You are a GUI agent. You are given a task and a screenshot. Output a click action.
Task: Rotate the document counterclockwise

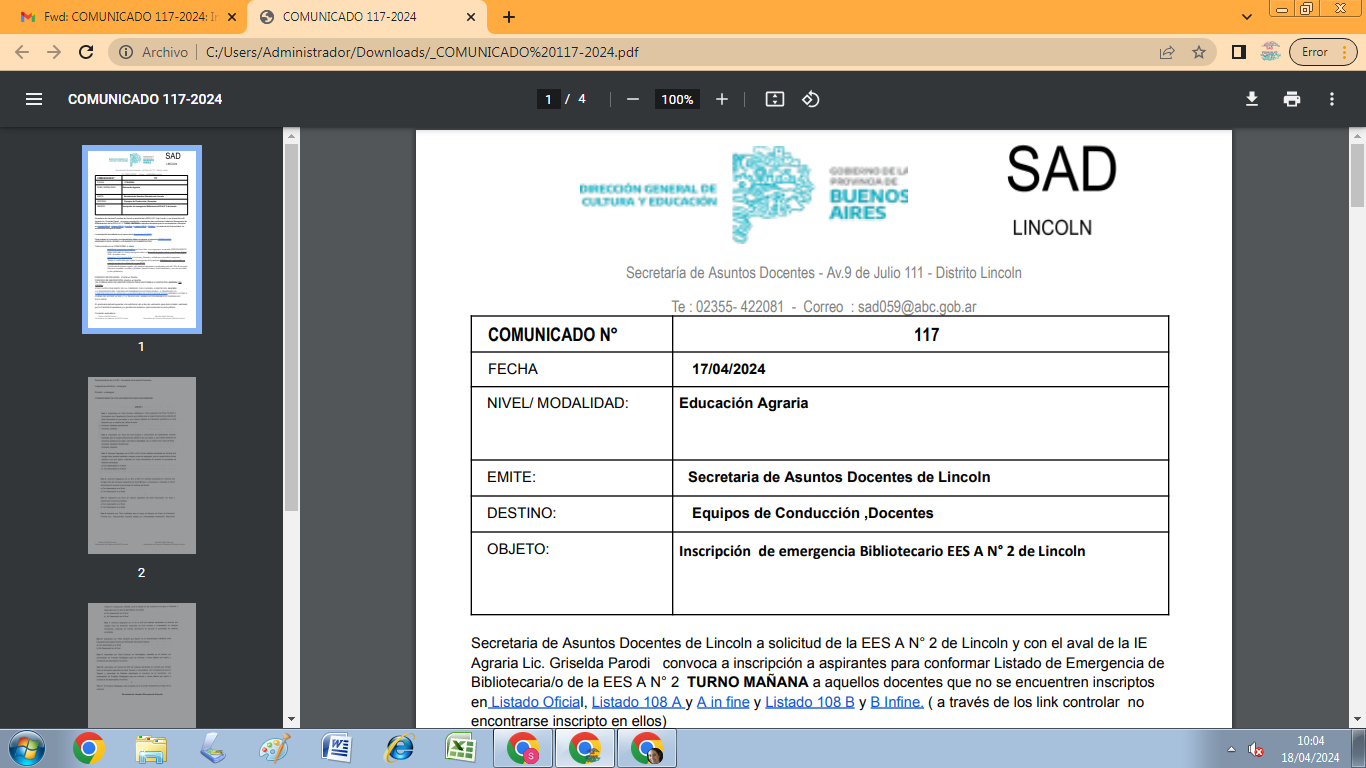(811, 99)
